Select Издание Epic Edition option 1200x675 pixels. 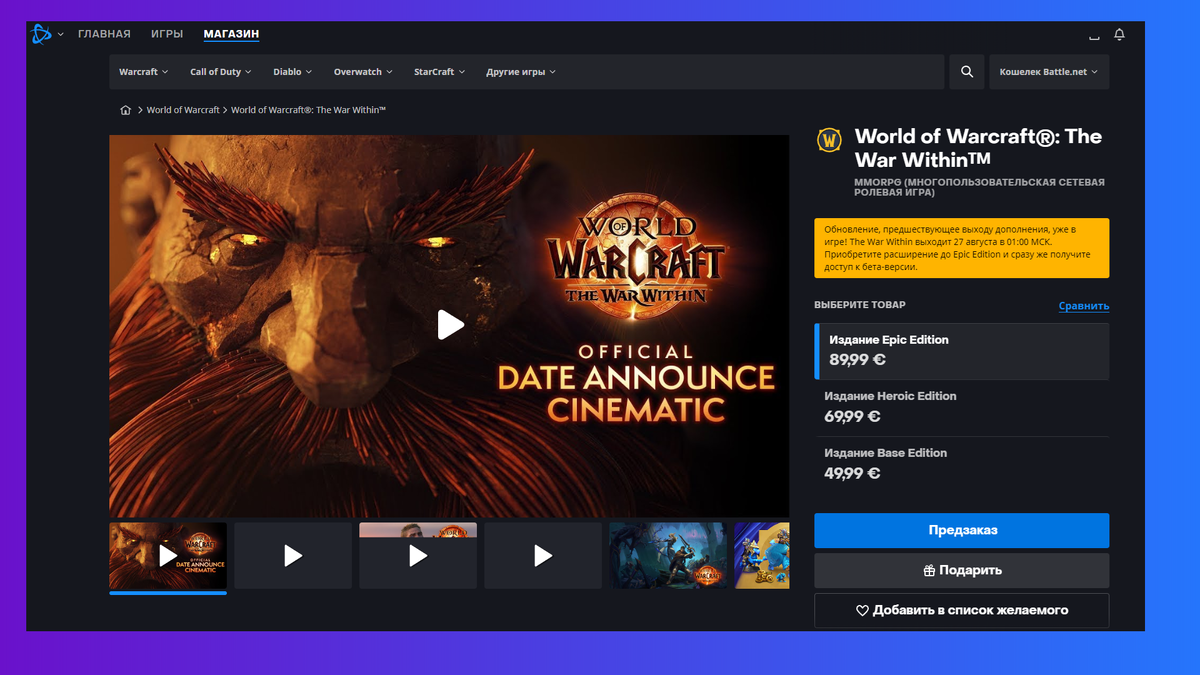[961, 351]
